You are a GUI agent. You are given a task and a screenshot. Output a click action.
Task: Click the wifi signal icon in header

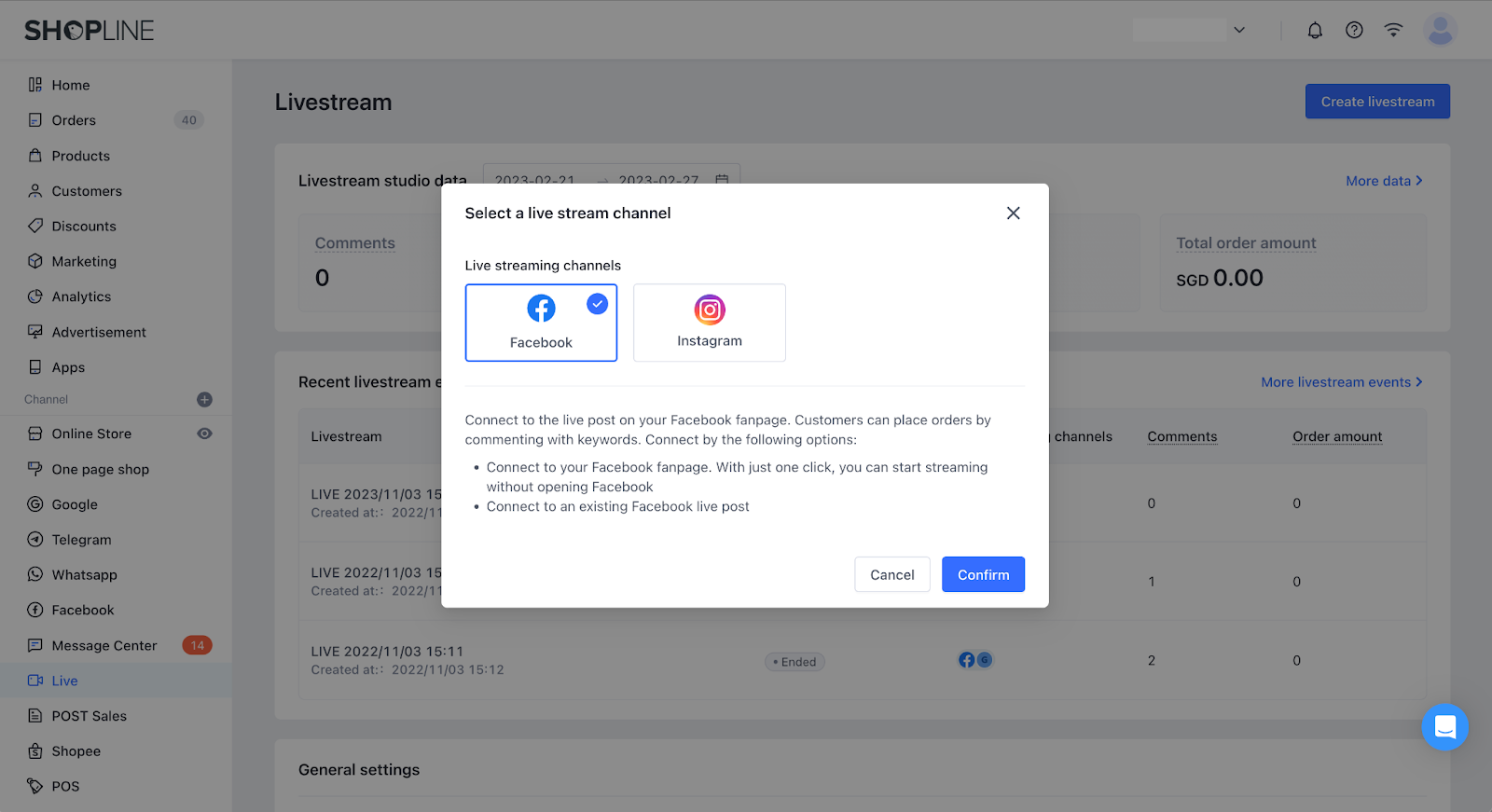point(1393,30)
